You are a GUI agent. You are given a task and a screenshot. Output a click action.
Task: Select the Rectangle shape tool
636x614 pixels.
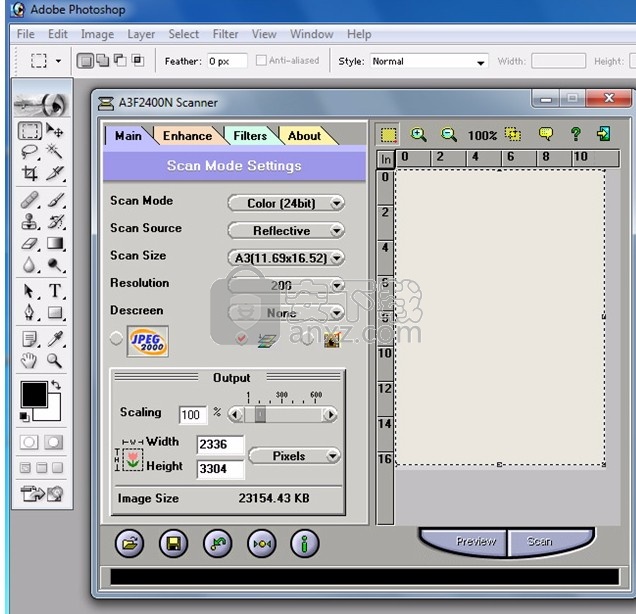[x=54, y=312]
